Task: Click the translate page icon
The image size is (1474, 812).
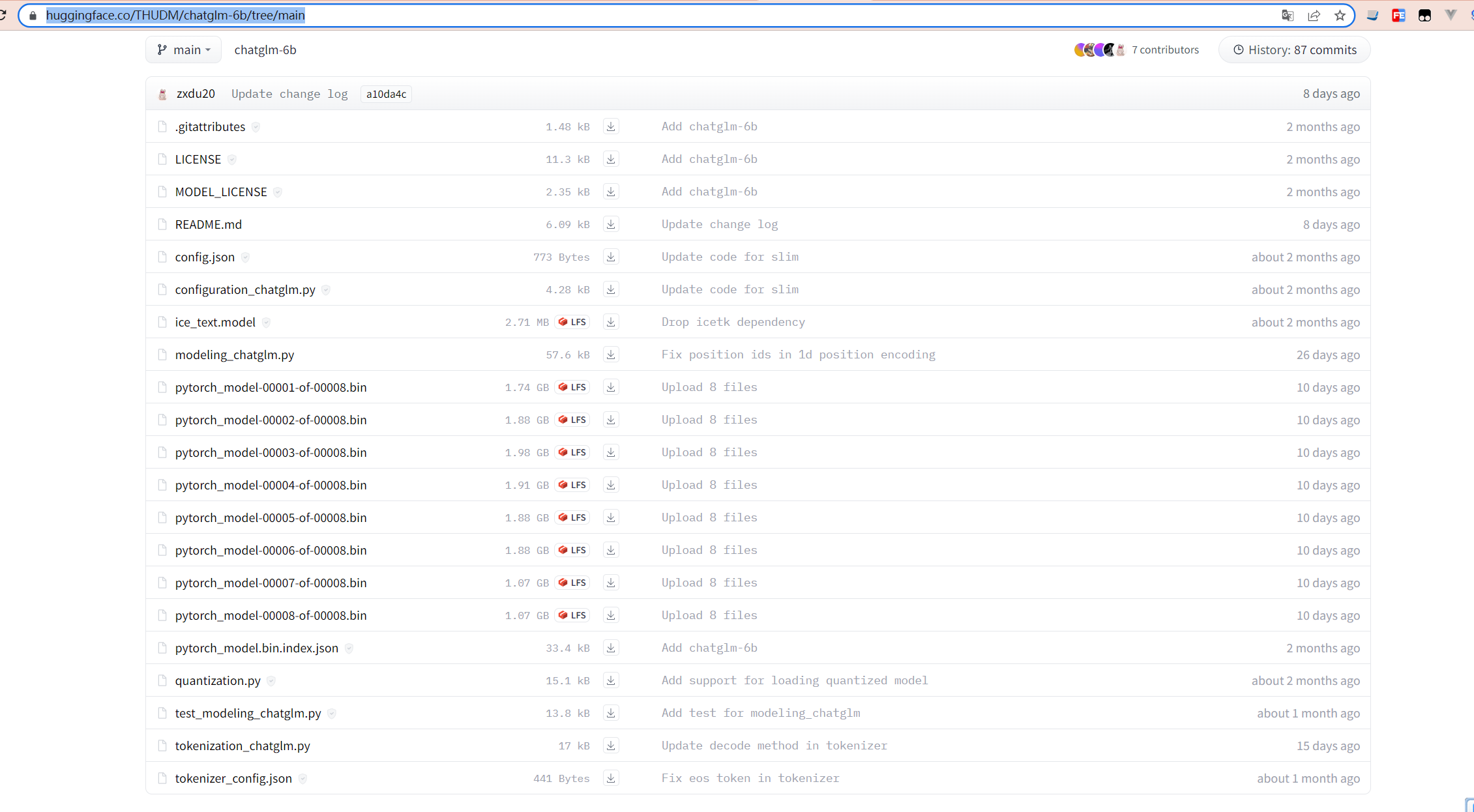Action: (x=1287, y=16)
